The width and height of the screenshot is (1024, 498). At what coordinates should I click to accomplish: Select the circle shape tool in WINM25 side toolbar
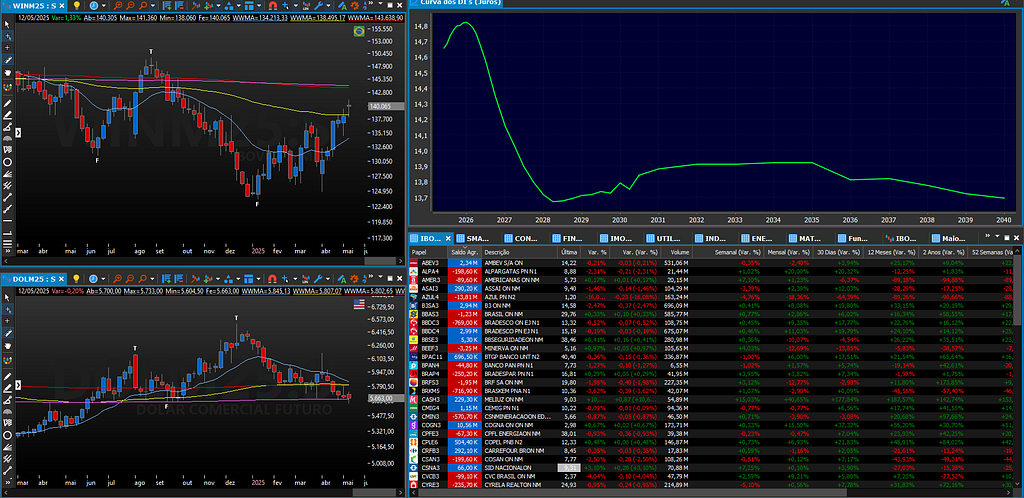coord(8,161)
